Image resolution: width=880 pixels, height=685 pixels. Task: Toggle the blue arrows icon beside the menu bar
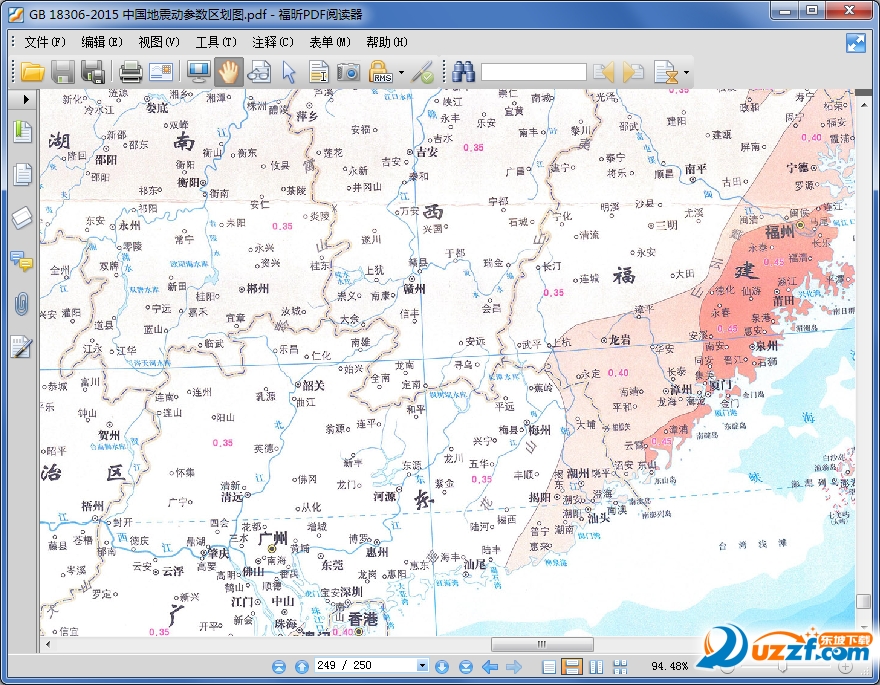click(856, 43)
